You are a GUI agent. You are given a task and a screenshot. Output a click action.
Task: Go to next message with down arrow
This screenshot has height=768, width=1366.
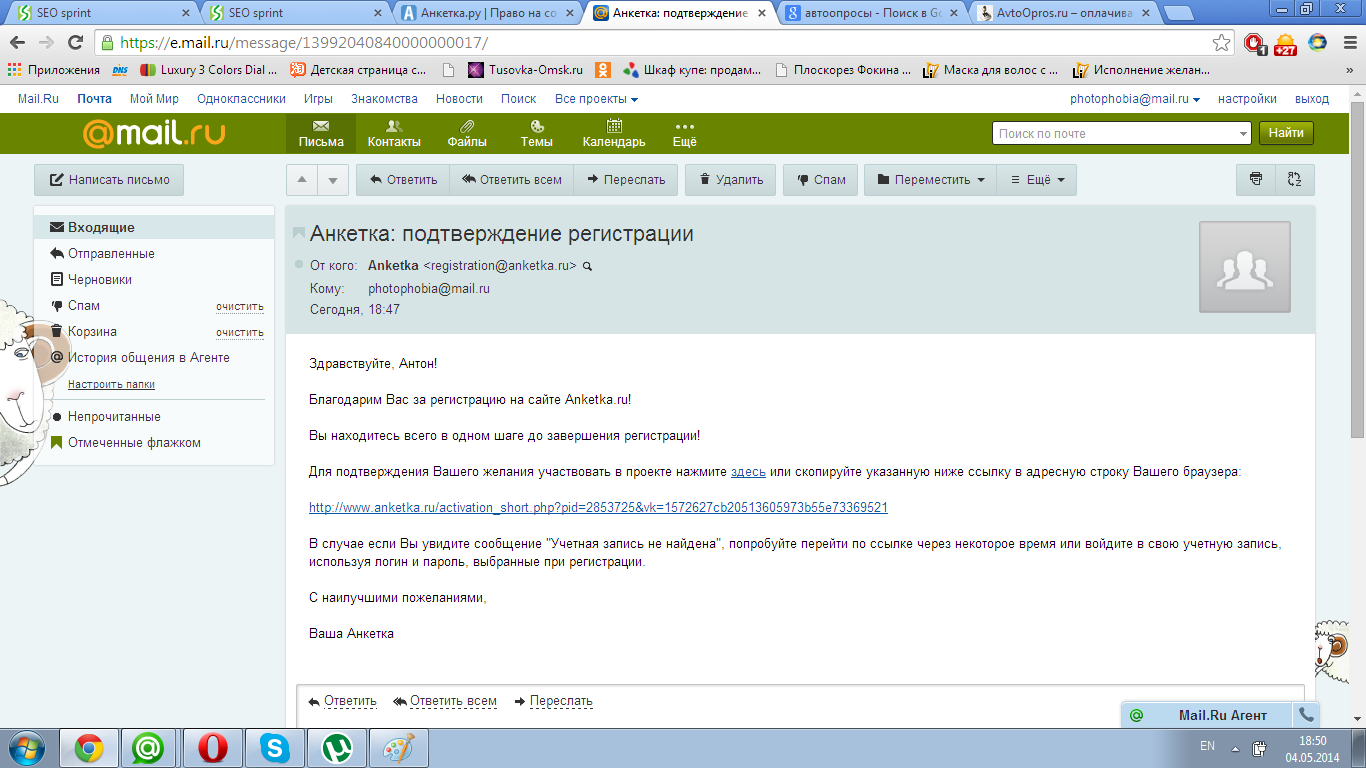coord(333,180)
